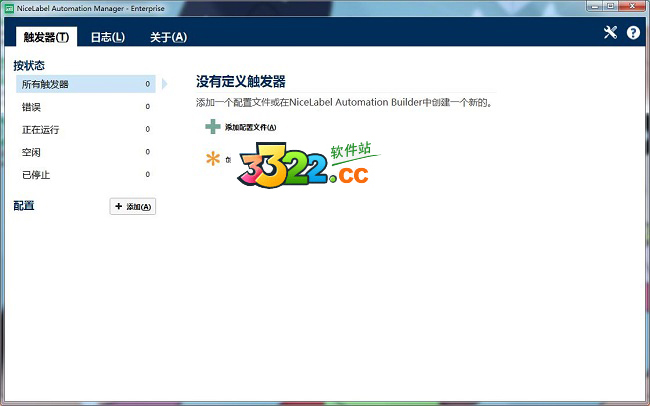Click the 添加配置文件(A) link
650x406 pixels.
250,127
